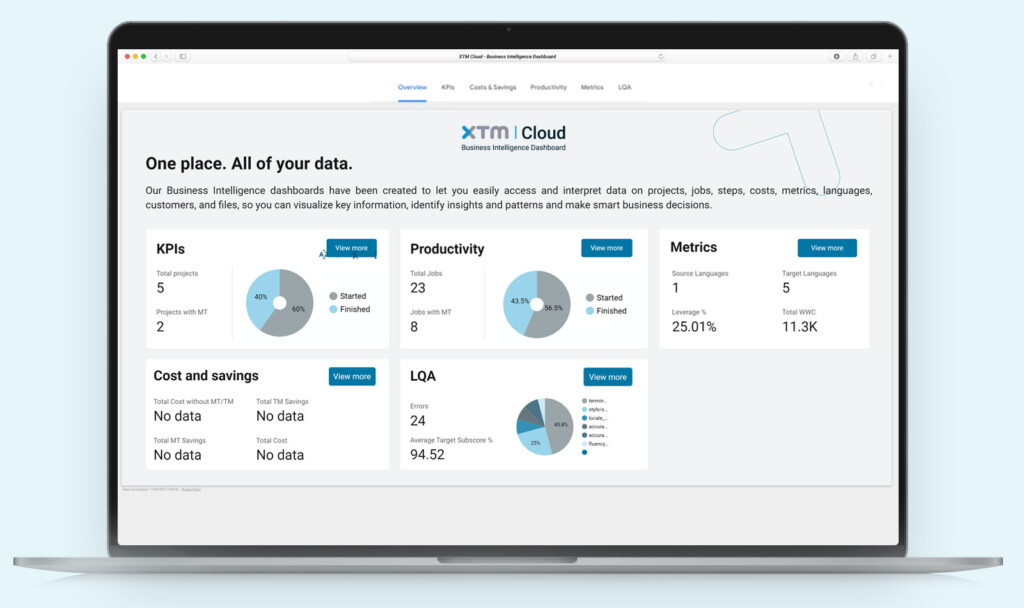Switch to the KPIs tab
The image size is (1024, 608).
click(x=447, y=87)
